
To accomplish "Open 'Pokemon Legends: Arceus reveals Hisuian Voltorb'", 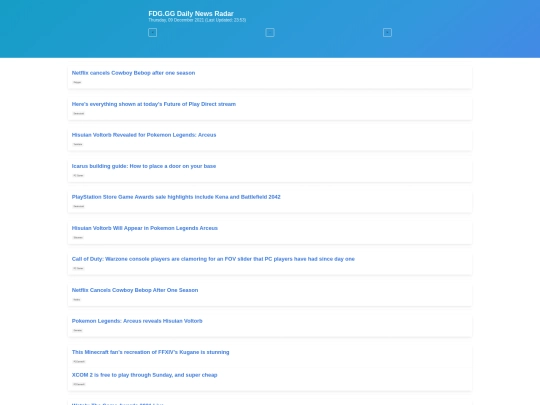I will coord(137,321).
